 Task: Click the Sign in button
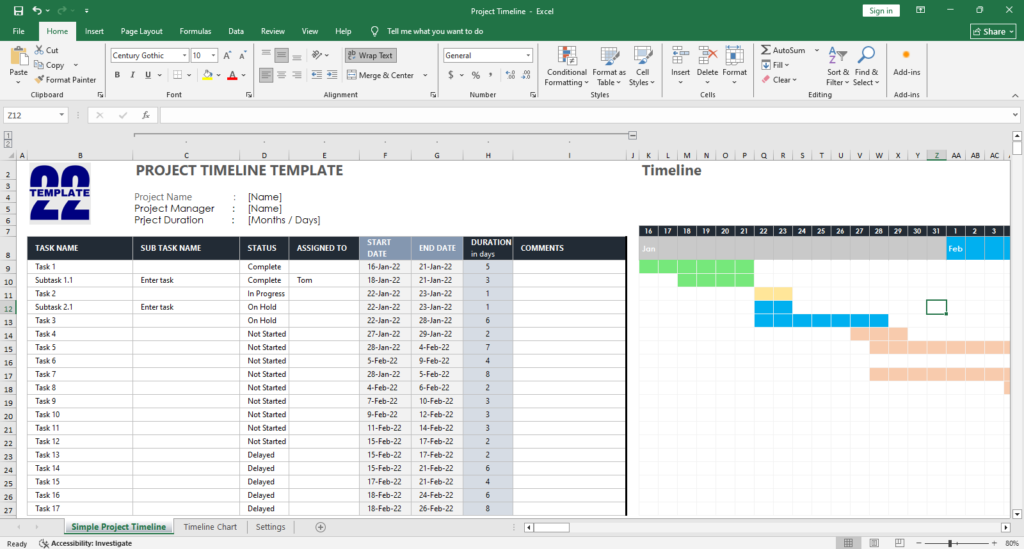click(880, 10)
